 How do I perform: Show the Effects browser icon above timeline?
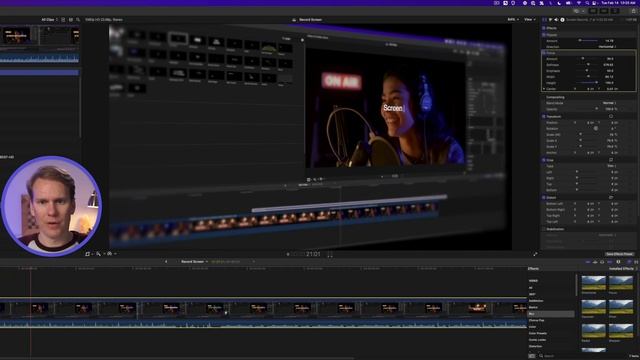tap(629, 262)
